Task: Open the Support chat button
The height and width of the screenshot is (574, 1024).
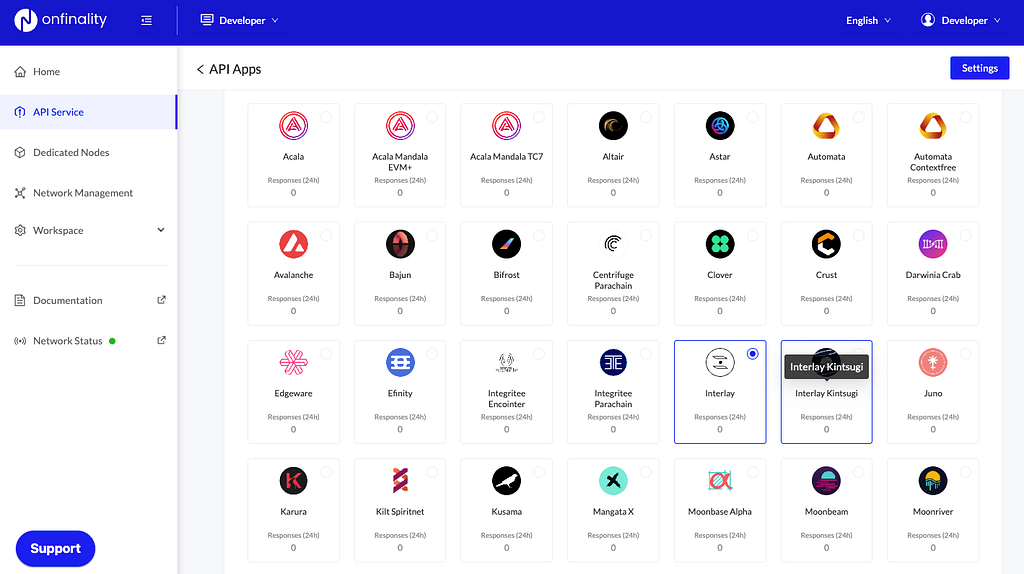Action: coord(56,549)
